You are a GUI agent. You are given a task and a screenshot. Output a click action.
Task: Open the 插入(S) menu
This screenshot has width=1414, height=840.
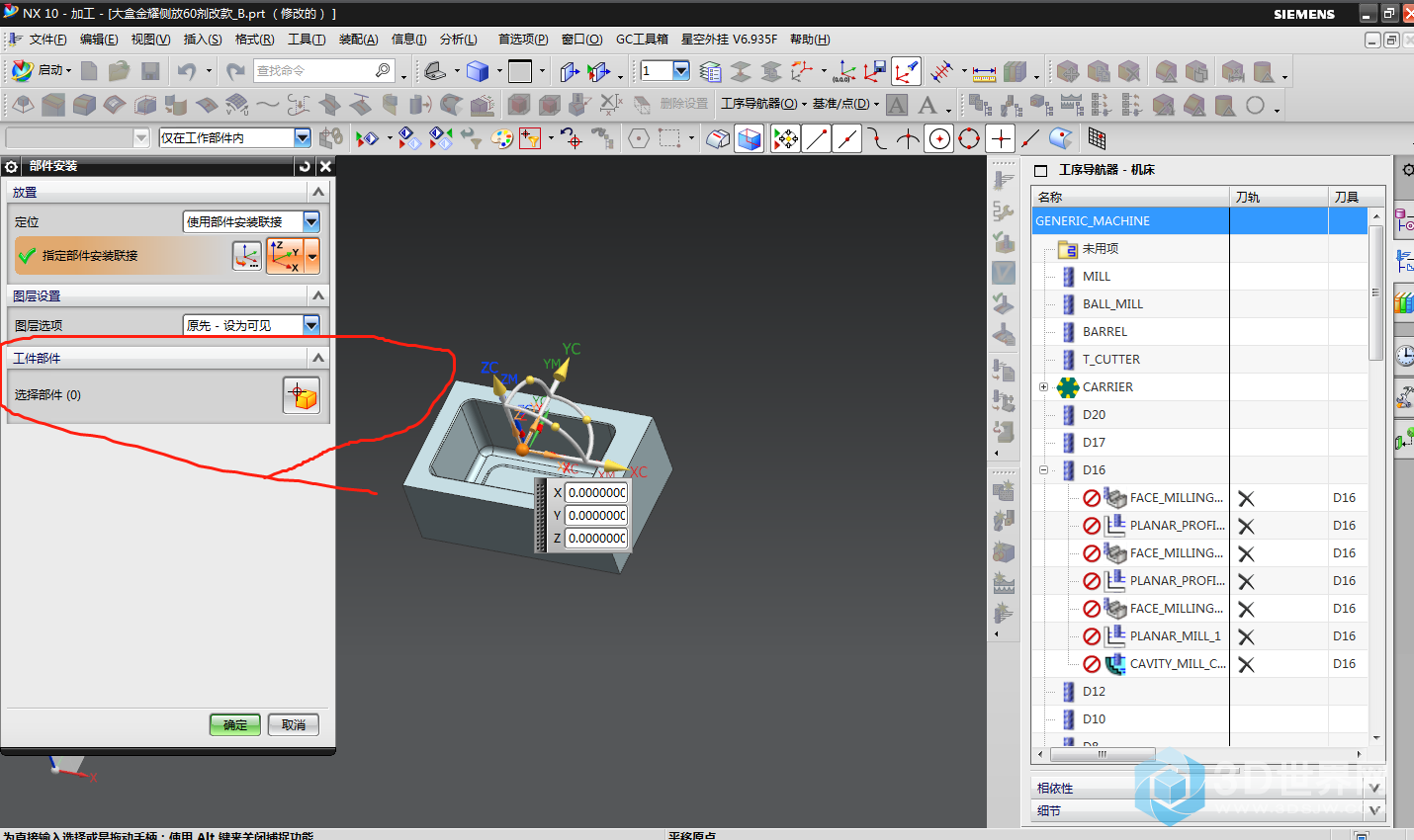pos(203,40)
